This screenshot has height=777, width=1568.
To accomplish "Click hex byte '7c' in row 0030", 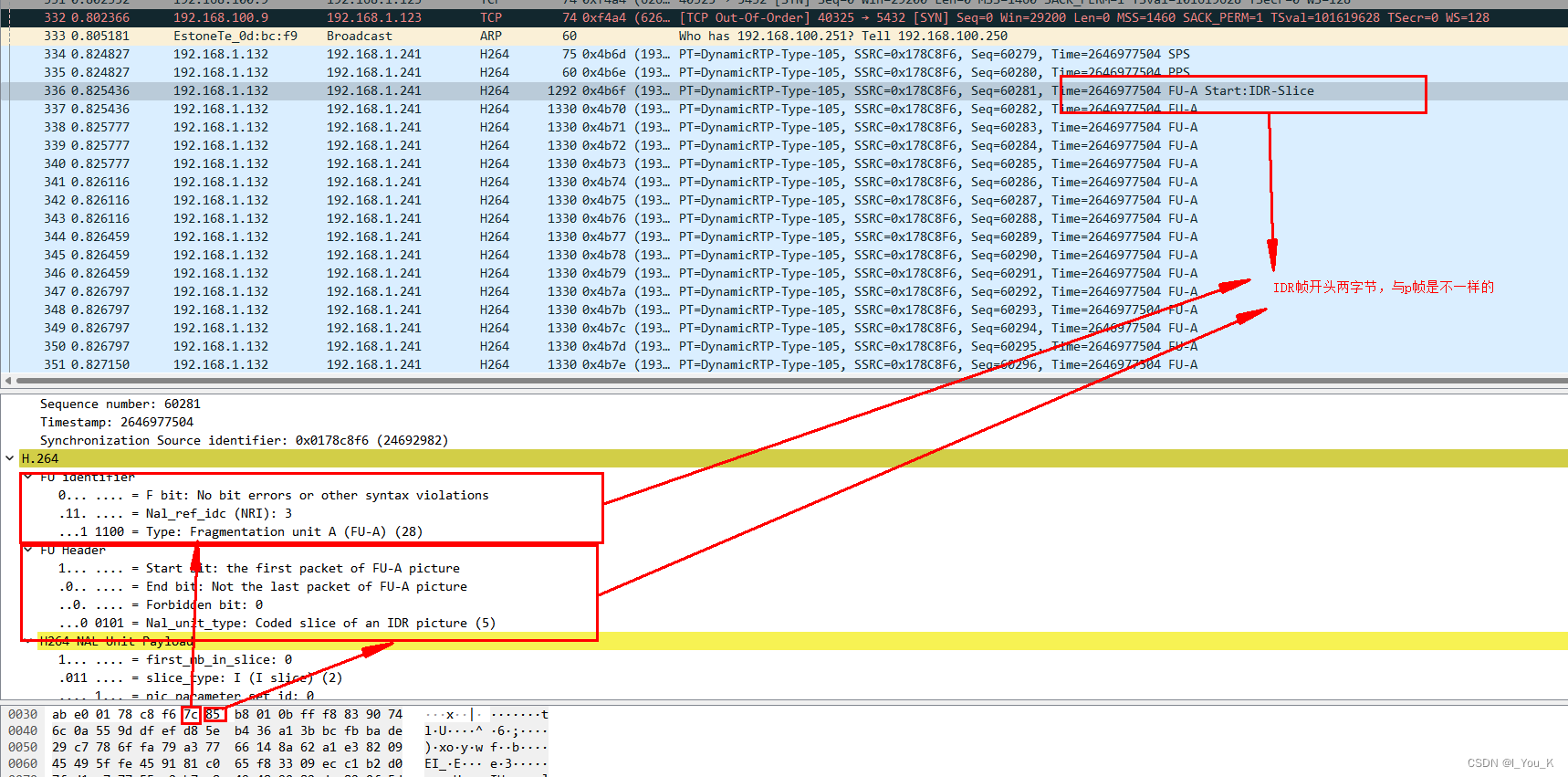I will [x=191, y=714].
